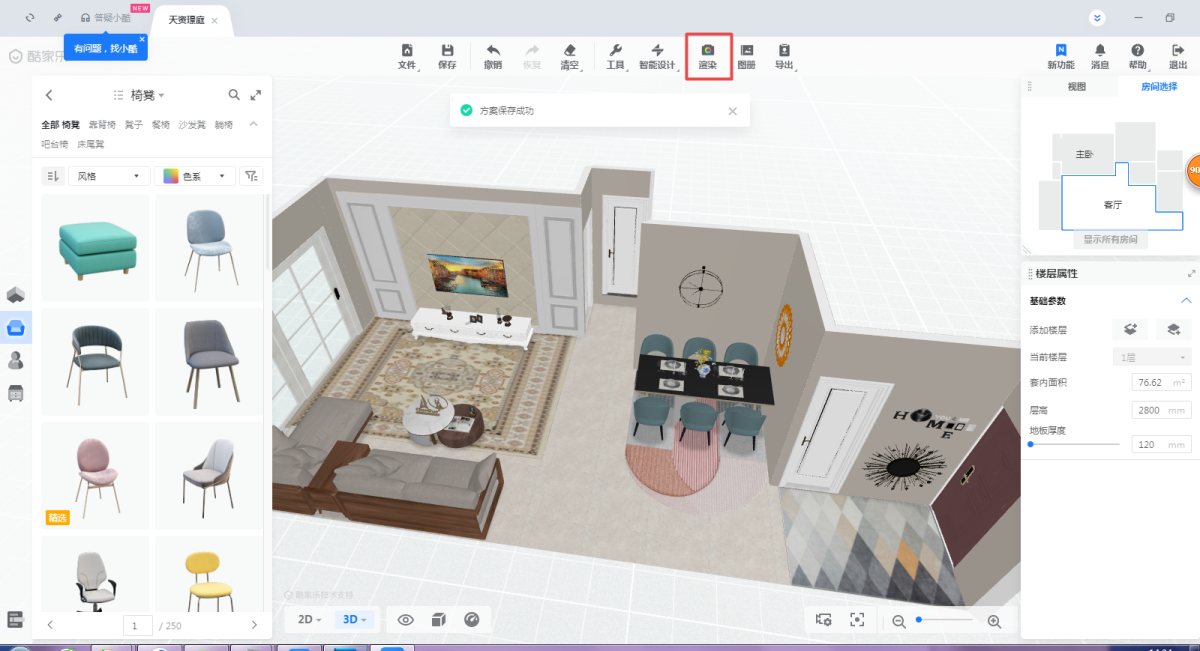Close the 天资璟庭 tab

pos(214,20)
